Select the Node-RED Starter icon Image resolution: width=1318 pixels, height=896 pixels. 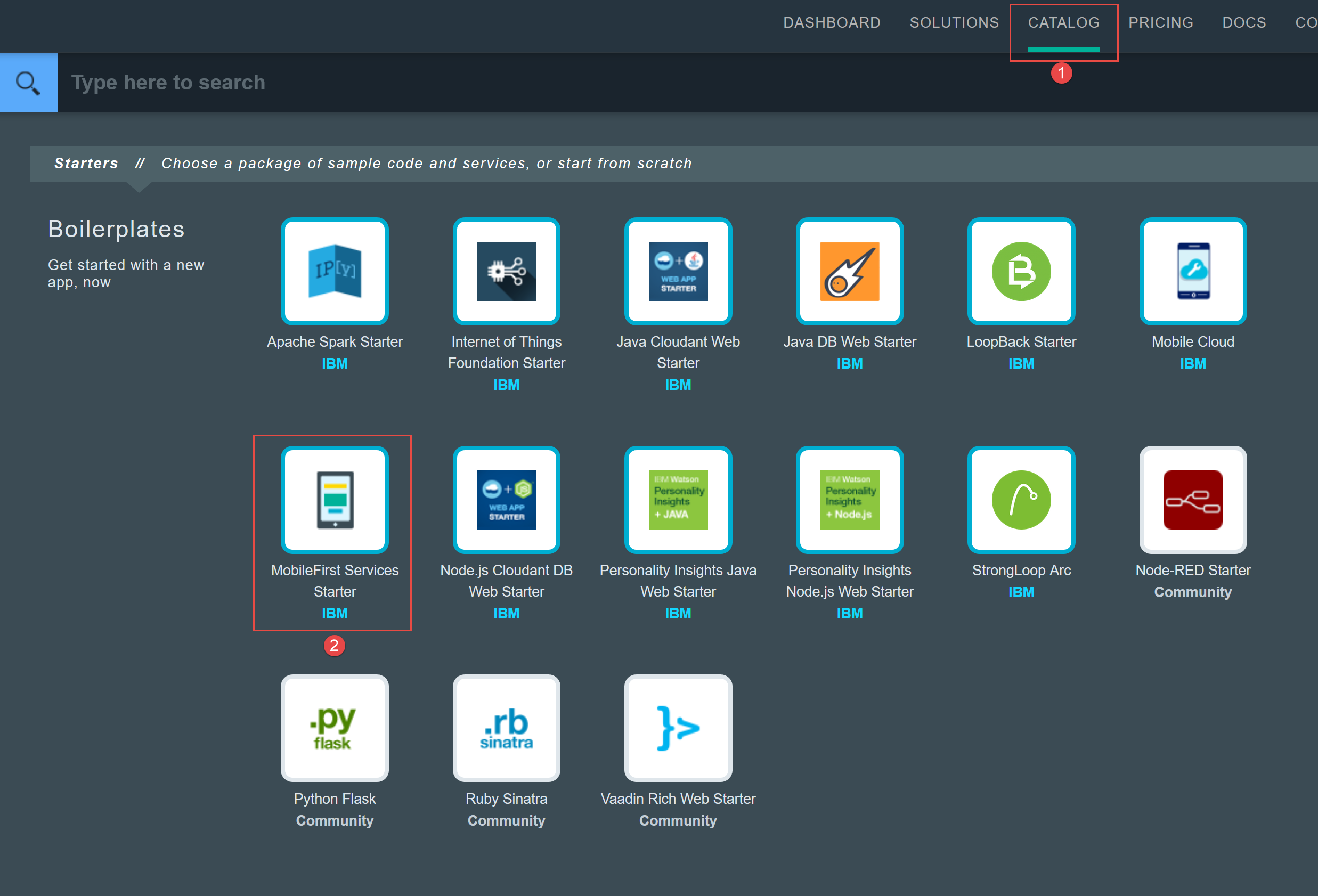(1193, 500)
